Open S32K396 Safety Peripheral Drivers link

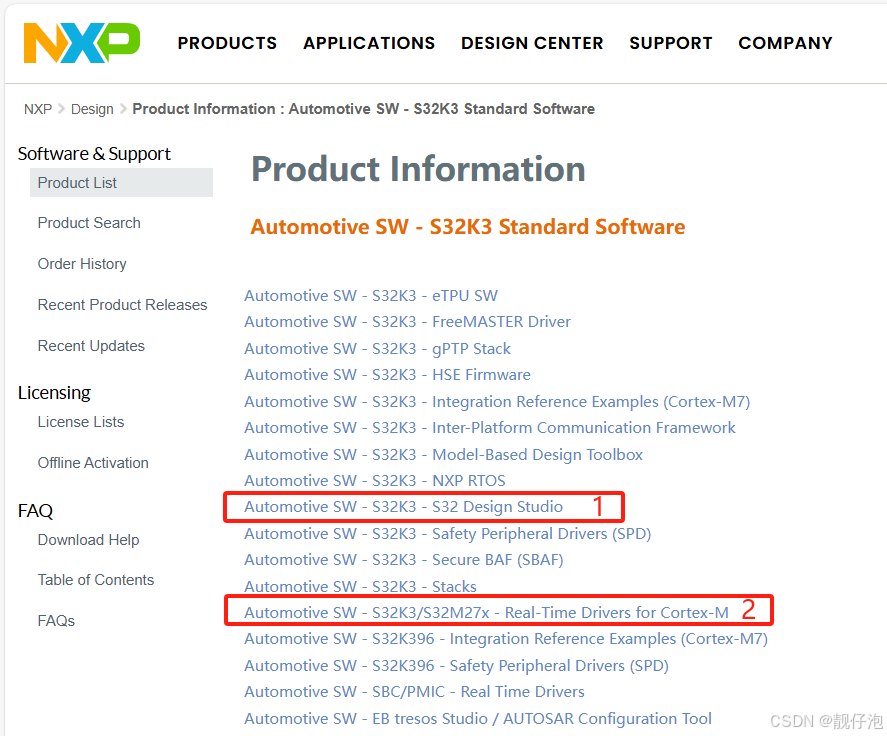click(457, 666)
